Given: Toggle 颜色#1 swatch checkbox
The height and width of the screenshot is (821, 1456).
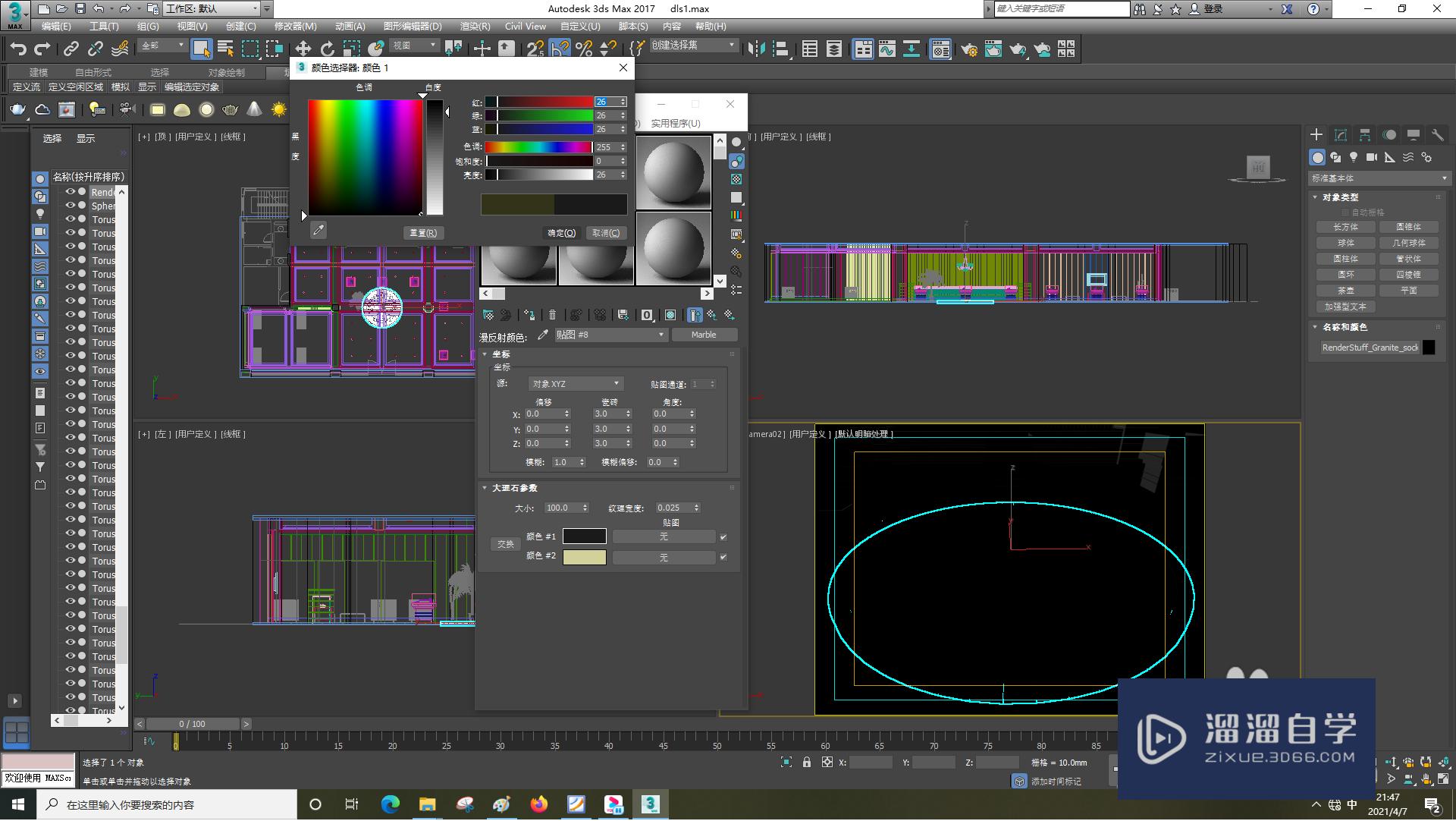Looking at the screenshot, I should [x=724, y=537].
